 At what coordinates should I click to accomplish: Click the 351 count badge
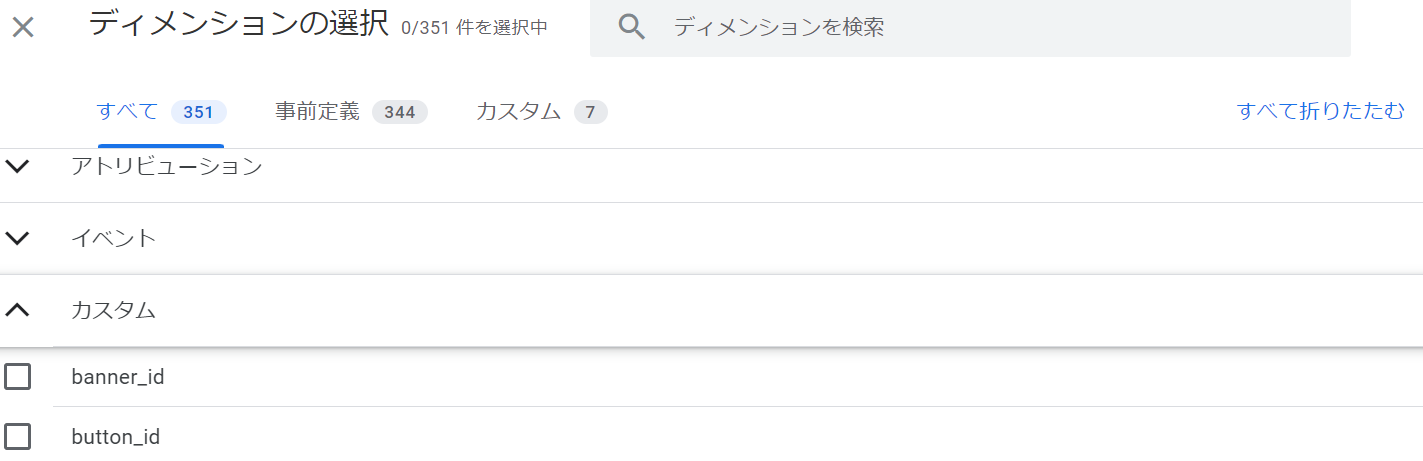click(198, 112)
